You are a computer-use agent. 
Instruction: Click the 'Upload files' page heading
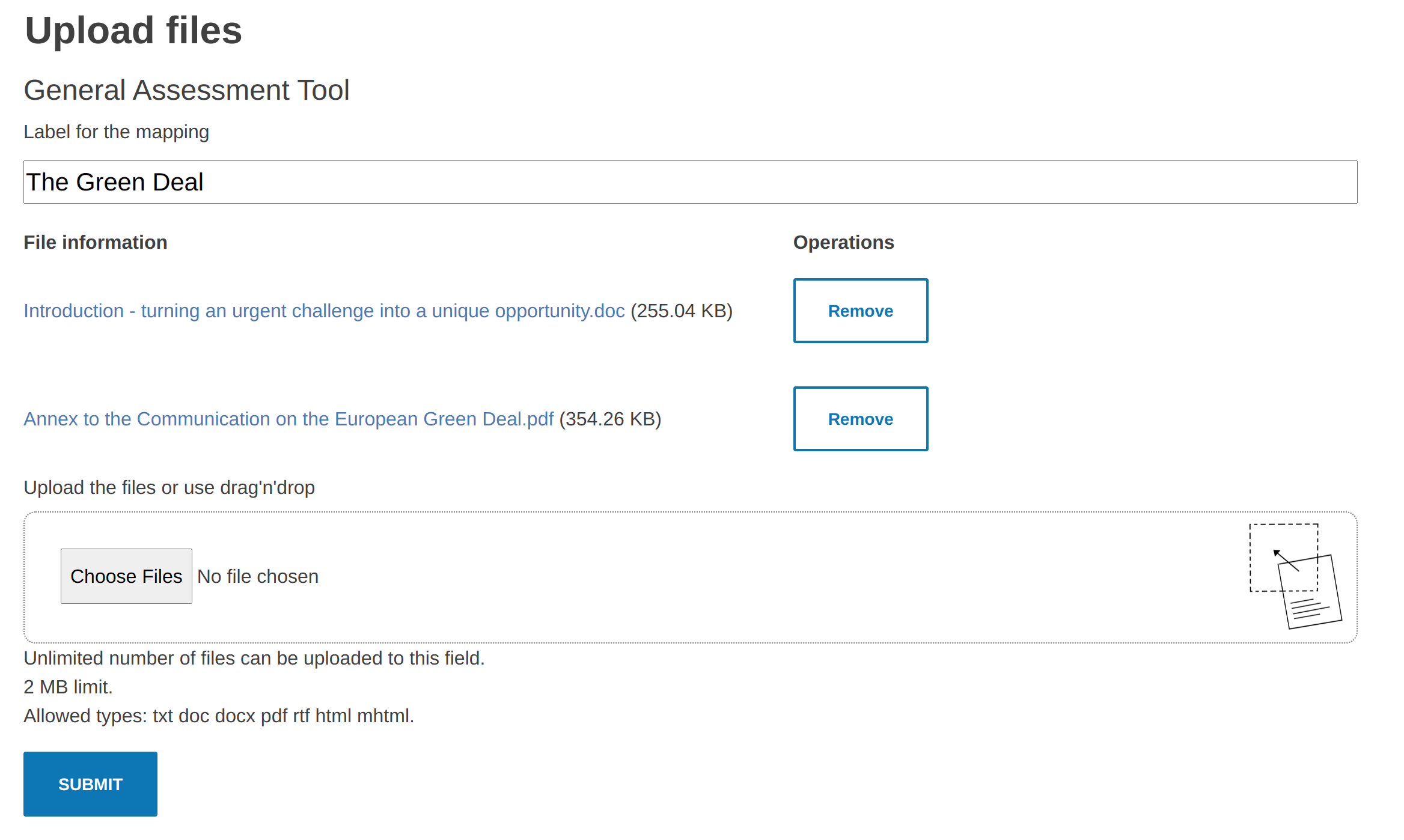[x=133, y=30]
